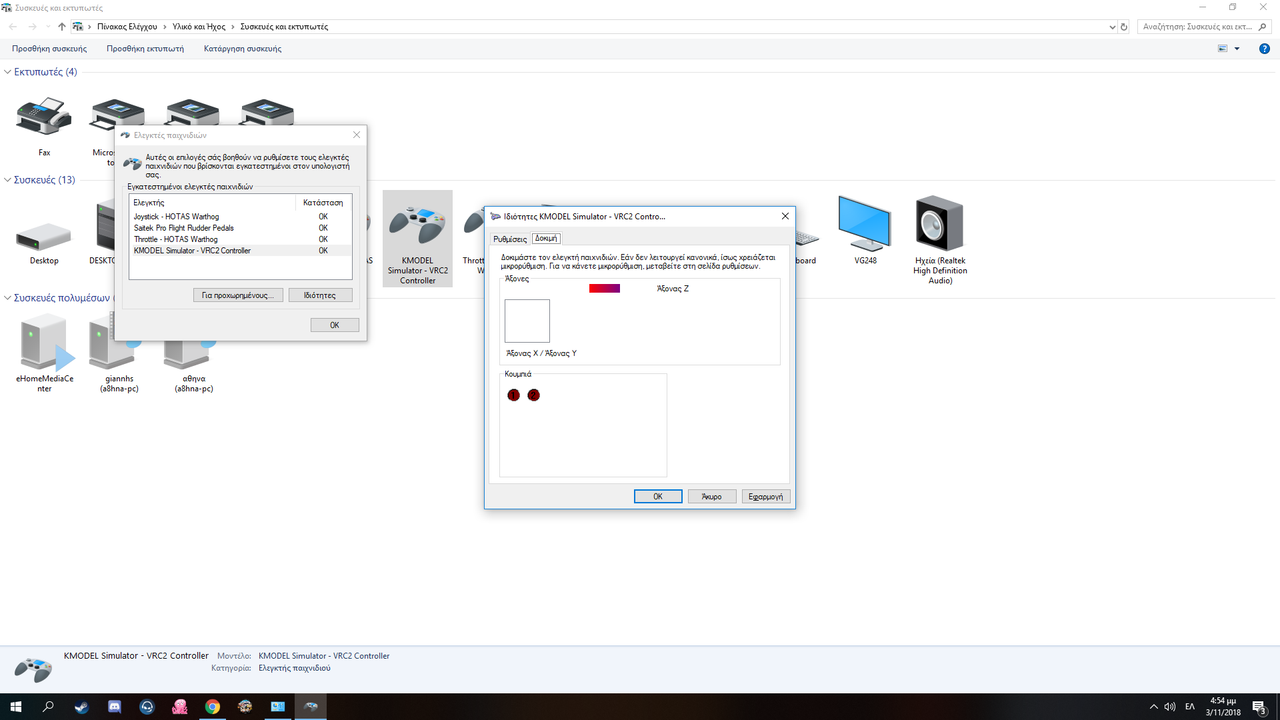Viewport: 1280px width, 720px height.
Task: Click the Ιδιότητες button
Action: pos(320,295)
